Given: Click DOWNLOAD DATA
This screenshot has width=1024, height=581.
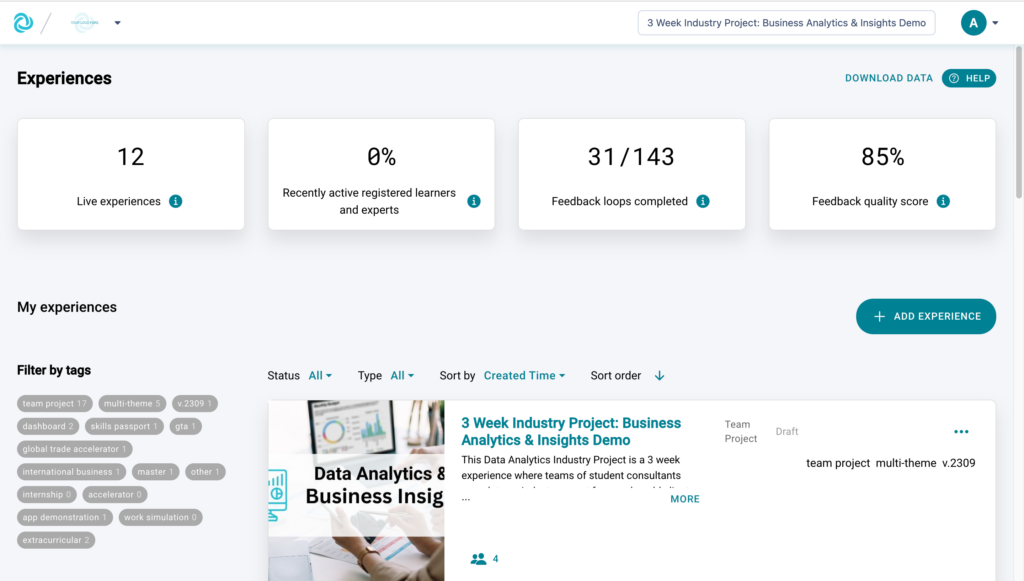Looking at the screenshot, I should coord(888,77).
